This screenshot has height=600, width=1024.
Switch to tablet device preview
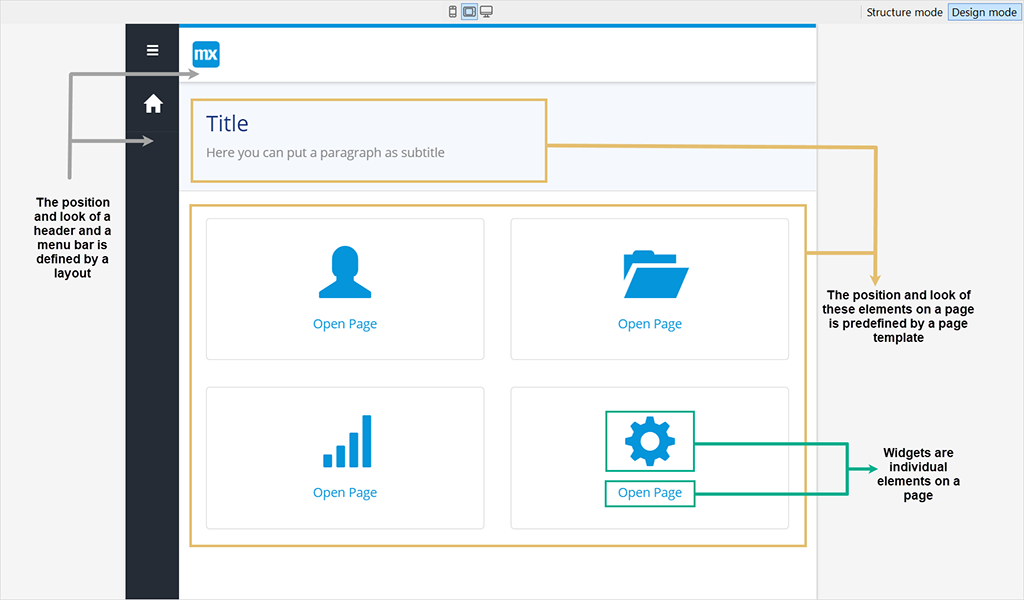point(469,12)
